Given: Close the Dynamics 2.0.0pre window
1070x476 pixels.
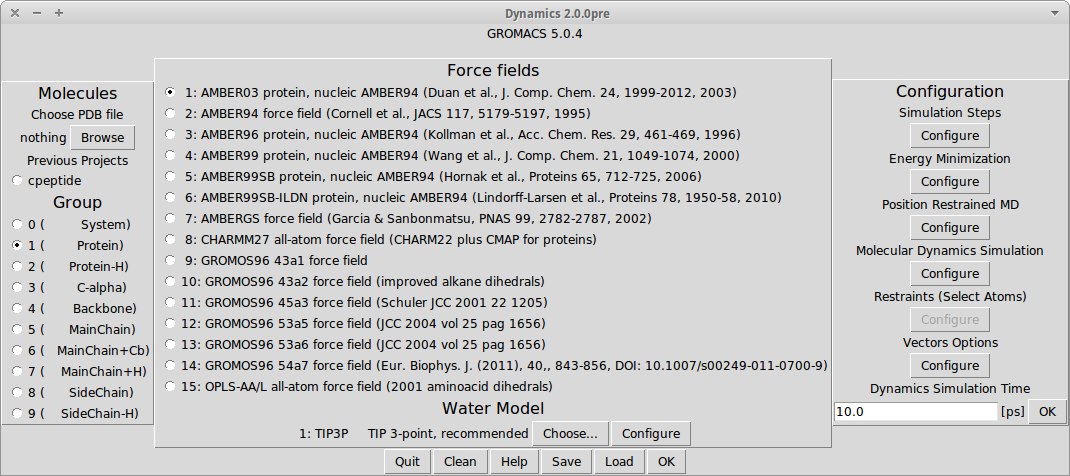Looking at the screenshot, I should click(16, 13).
